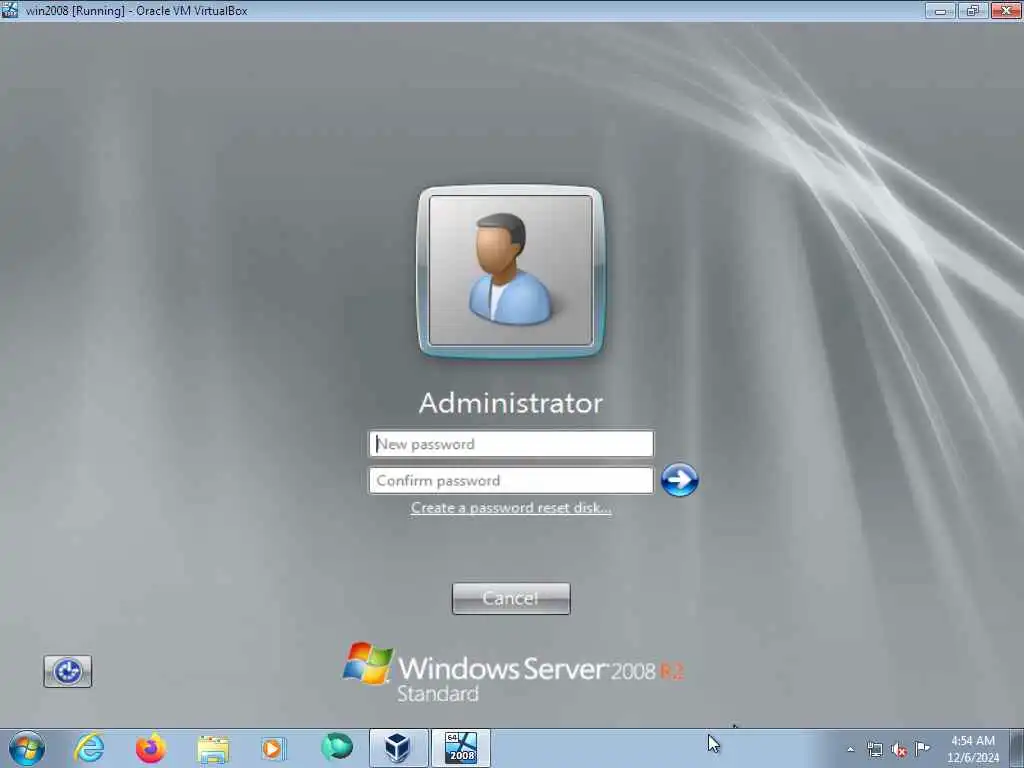
Task: Minimize the VirtualBox window
Action: click(940, 10)
